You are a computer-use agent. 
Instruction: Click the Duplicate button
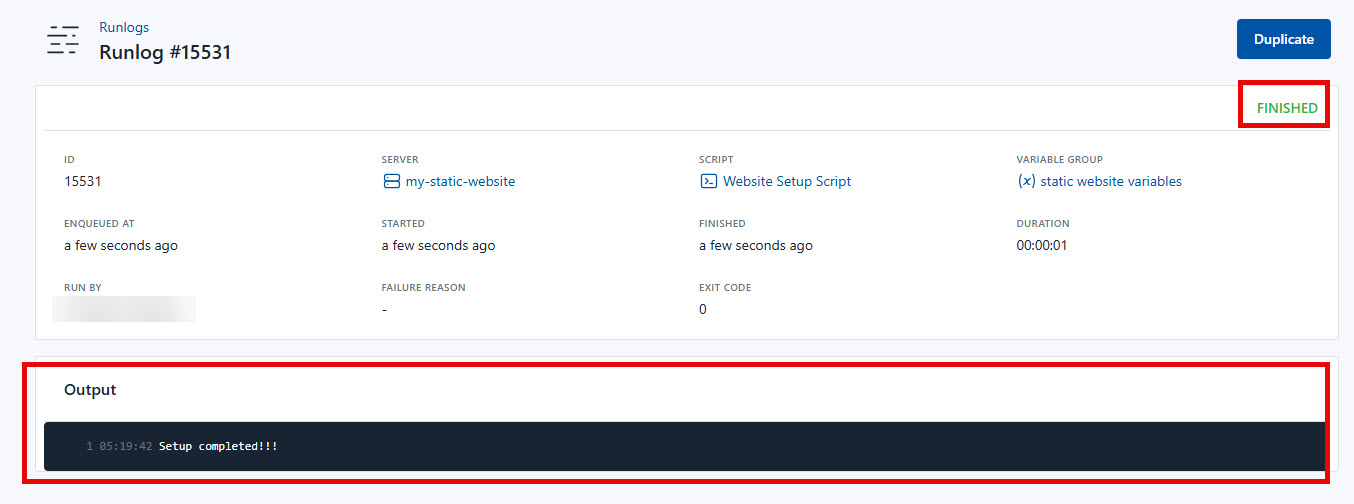click(x=1284, y=39)
